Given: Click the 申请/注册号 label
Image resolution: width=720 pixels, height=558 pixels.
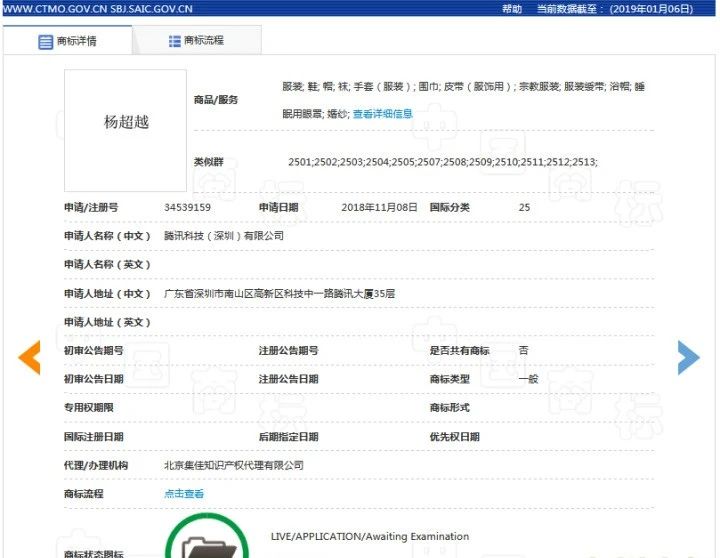Looking at the screenshot, I should pos(91,207).
